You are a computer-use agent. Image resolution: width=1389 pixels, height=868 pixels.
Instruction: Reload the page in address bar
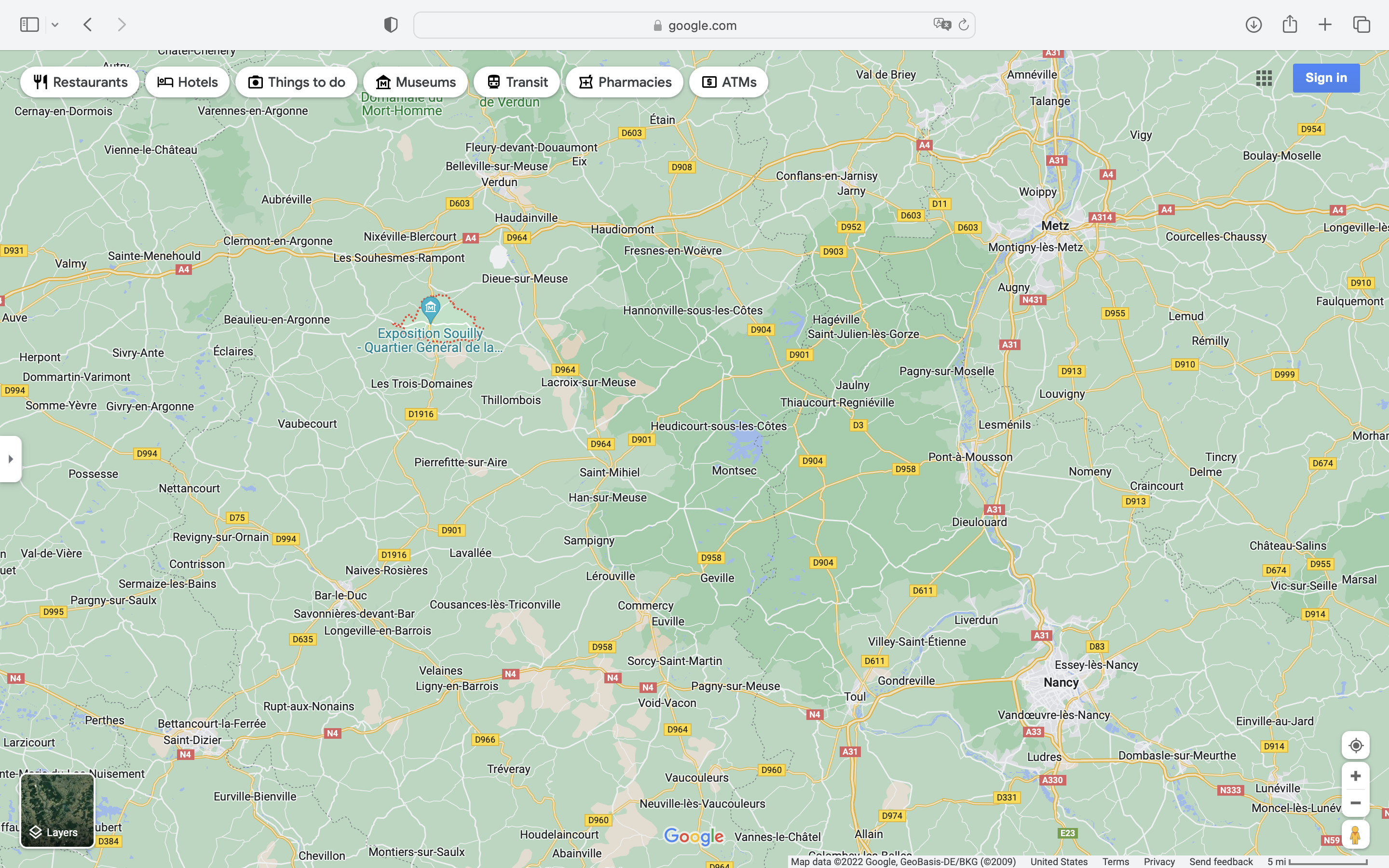[964, 25]
